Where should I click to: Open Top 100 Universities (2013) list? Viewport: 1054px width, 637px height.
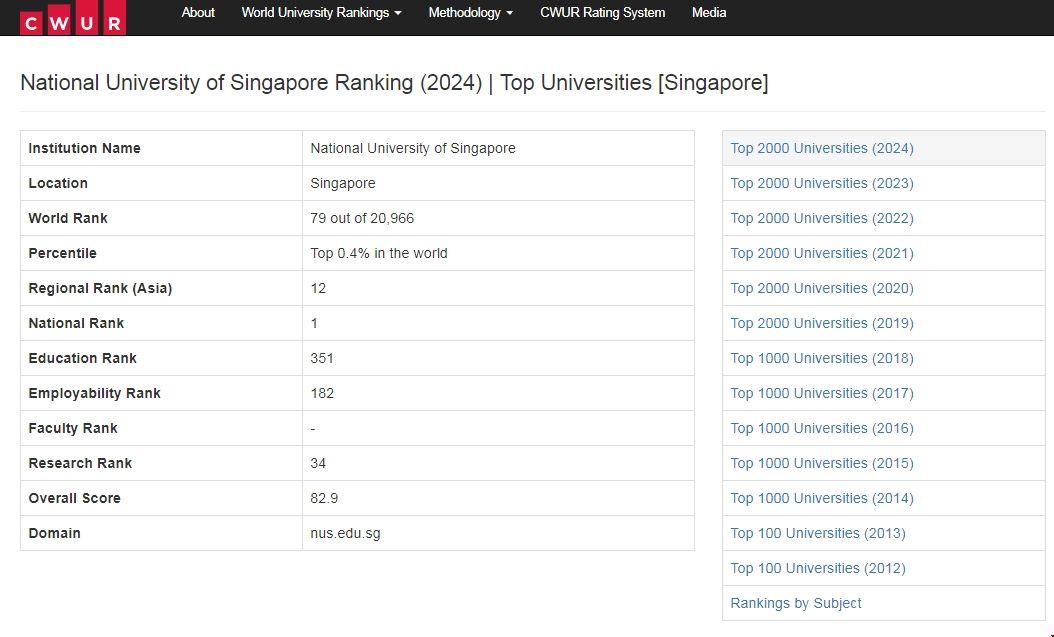coord(818,533)
